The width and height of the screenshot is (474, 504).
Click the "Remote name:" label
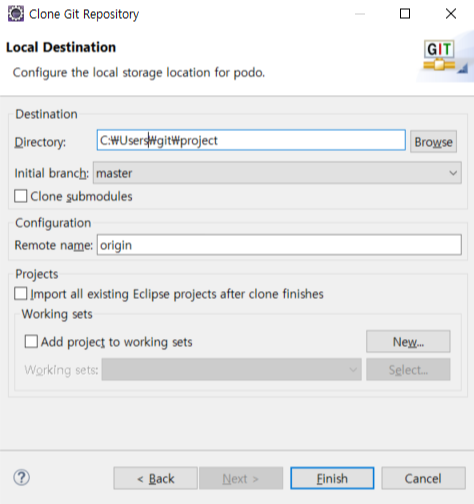pos(54,245)
